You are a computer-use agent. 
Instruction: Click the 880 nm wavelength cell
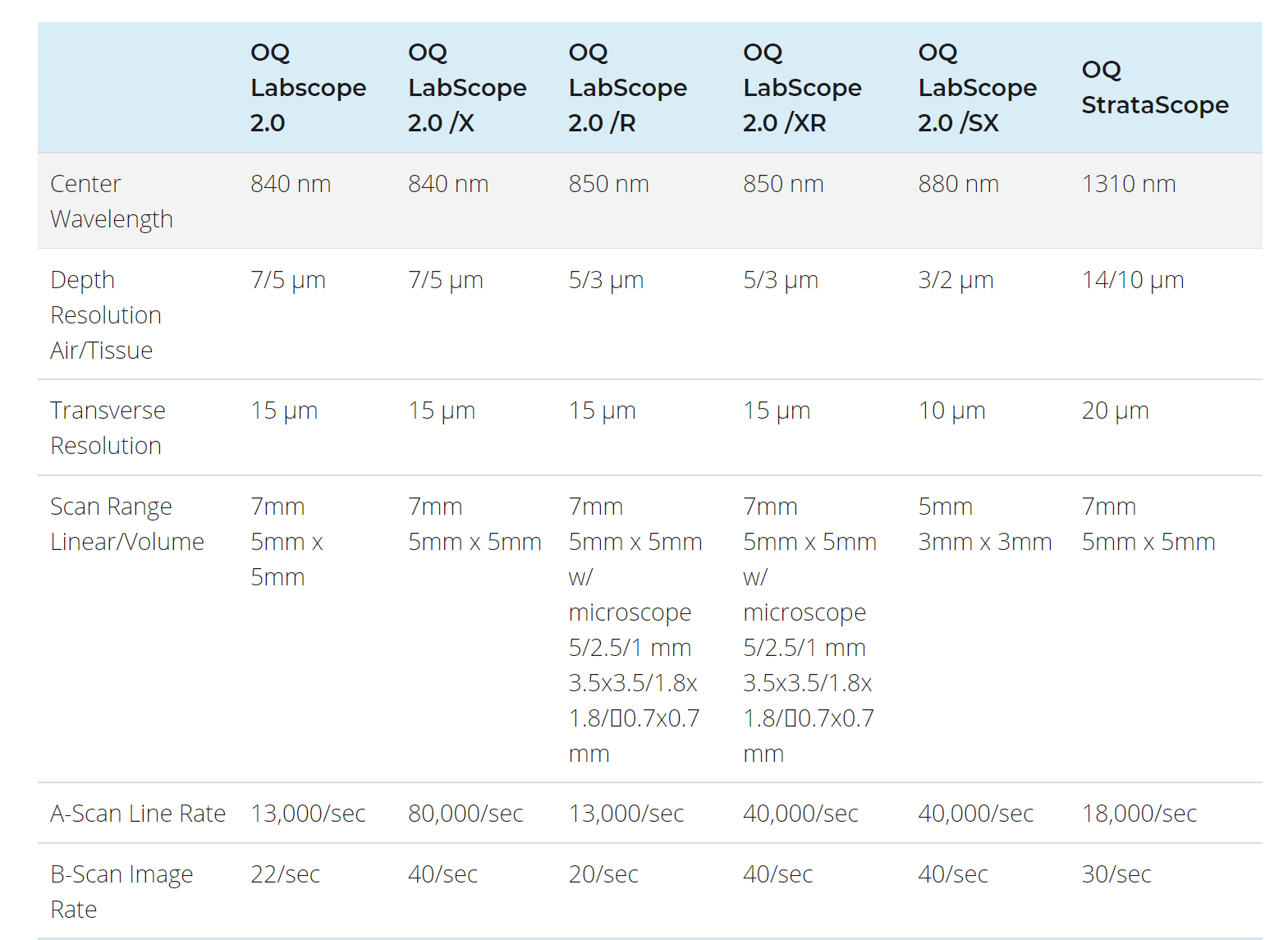[958, 184]
